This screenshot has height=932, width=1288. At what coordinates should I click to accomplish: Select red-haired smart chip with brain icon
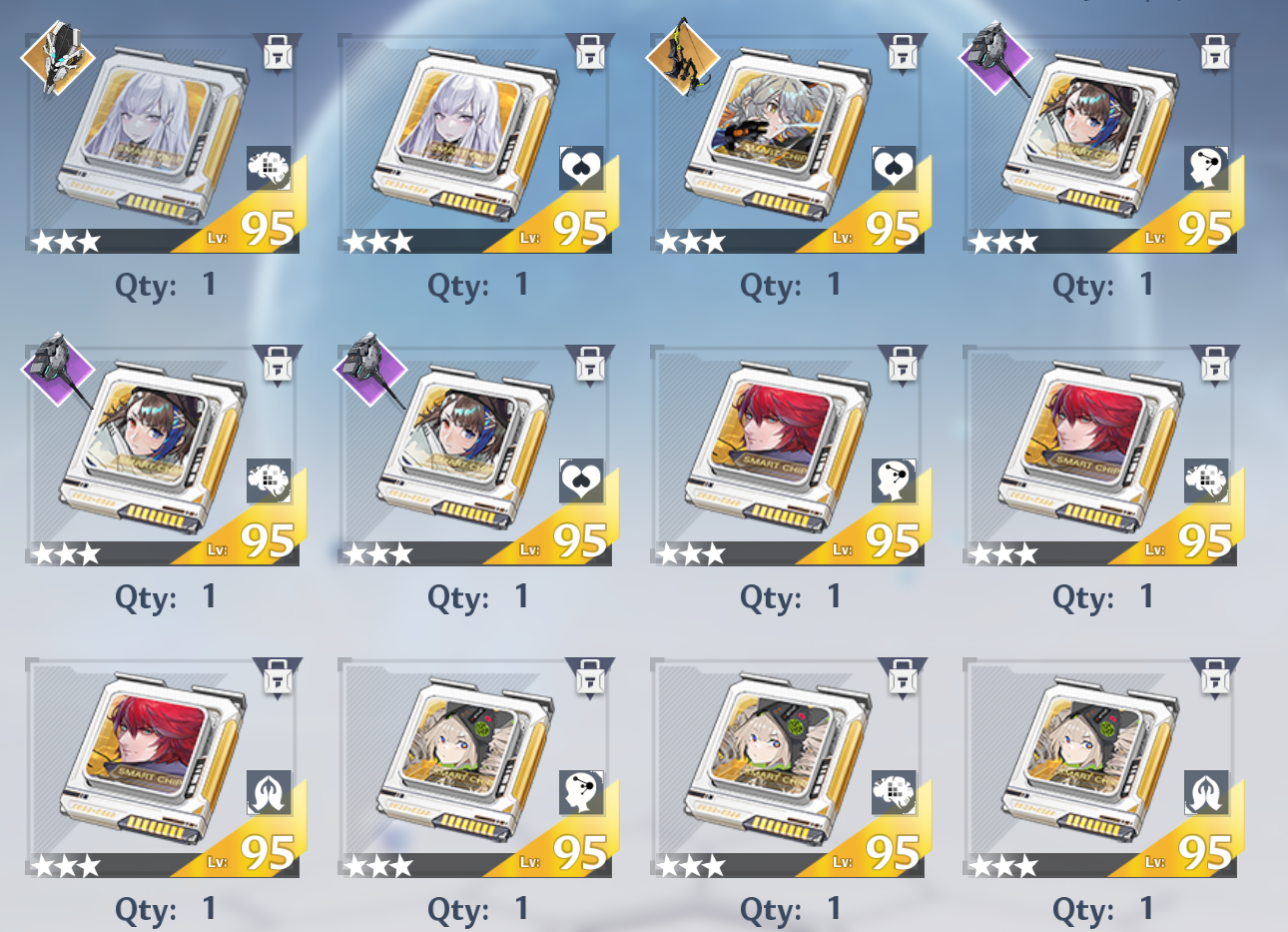(x=1100, y=457)
